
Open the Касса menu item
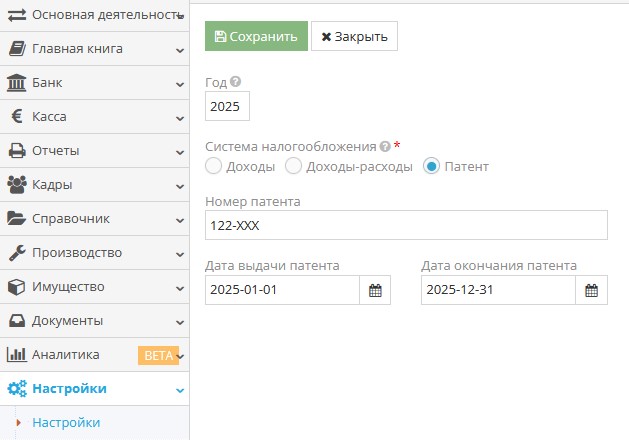(94, 117)
